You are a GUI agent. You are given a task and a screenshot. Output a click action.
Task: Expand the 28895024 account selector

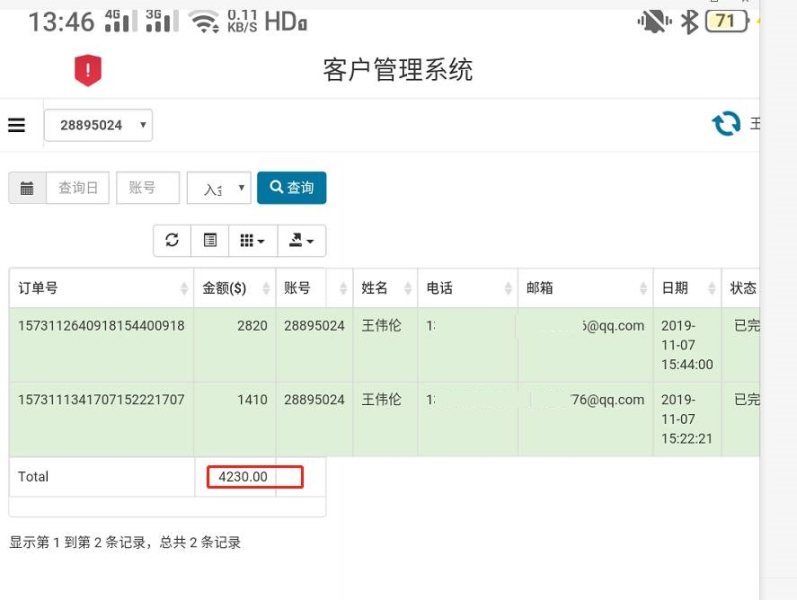pos(99,125)
